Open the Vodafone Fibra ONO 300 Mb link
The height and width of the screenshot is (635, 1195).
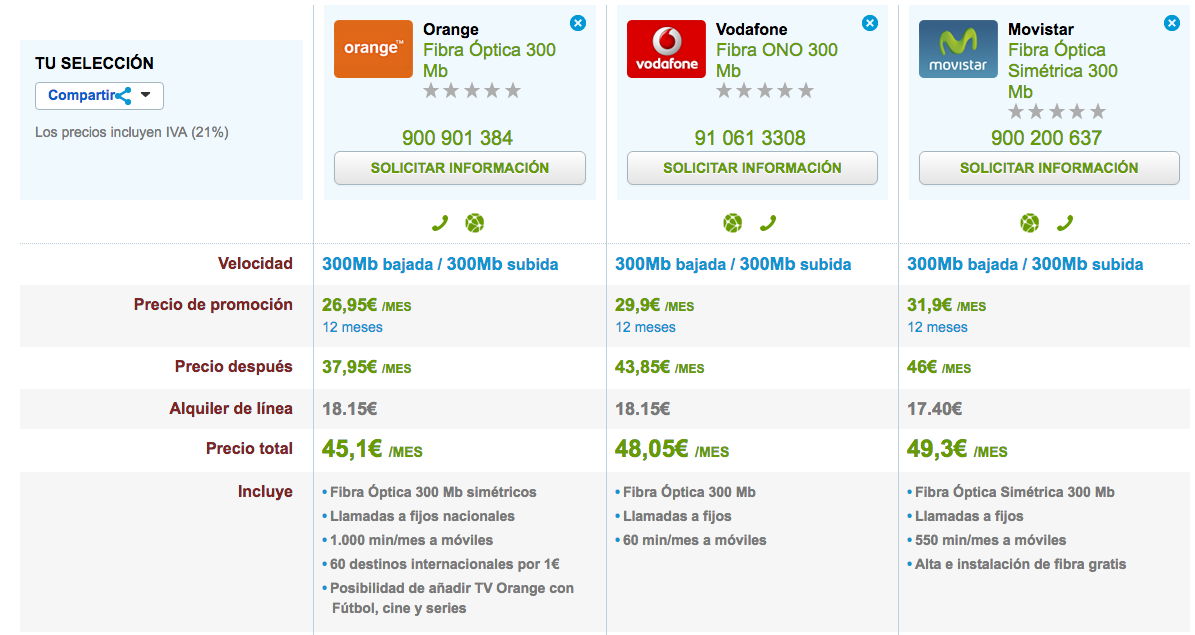pyautogui.click(x=776, y=60)
